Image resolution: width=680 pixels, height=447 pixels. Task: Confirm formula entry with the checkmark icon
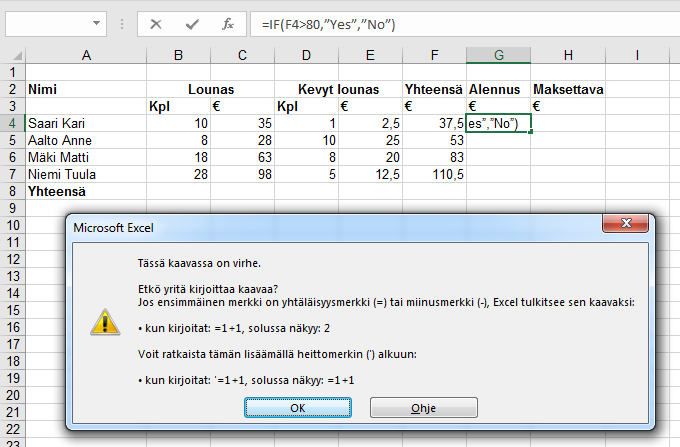(x=192, y=24)
